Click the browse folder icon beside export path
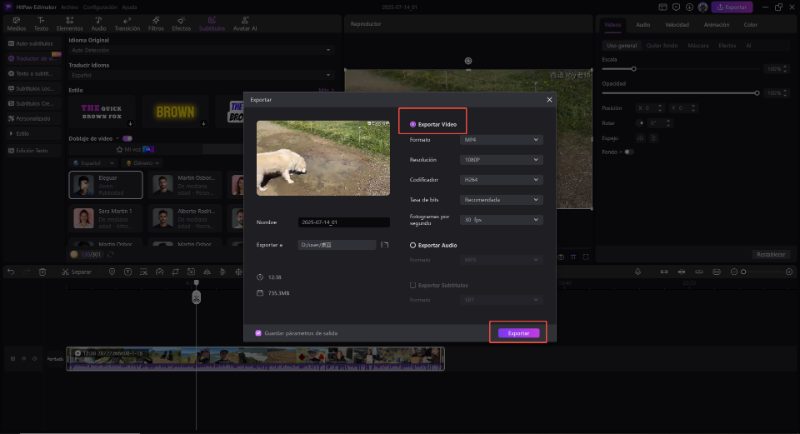This screenshot has width=800, height=434. click(384, 244)
